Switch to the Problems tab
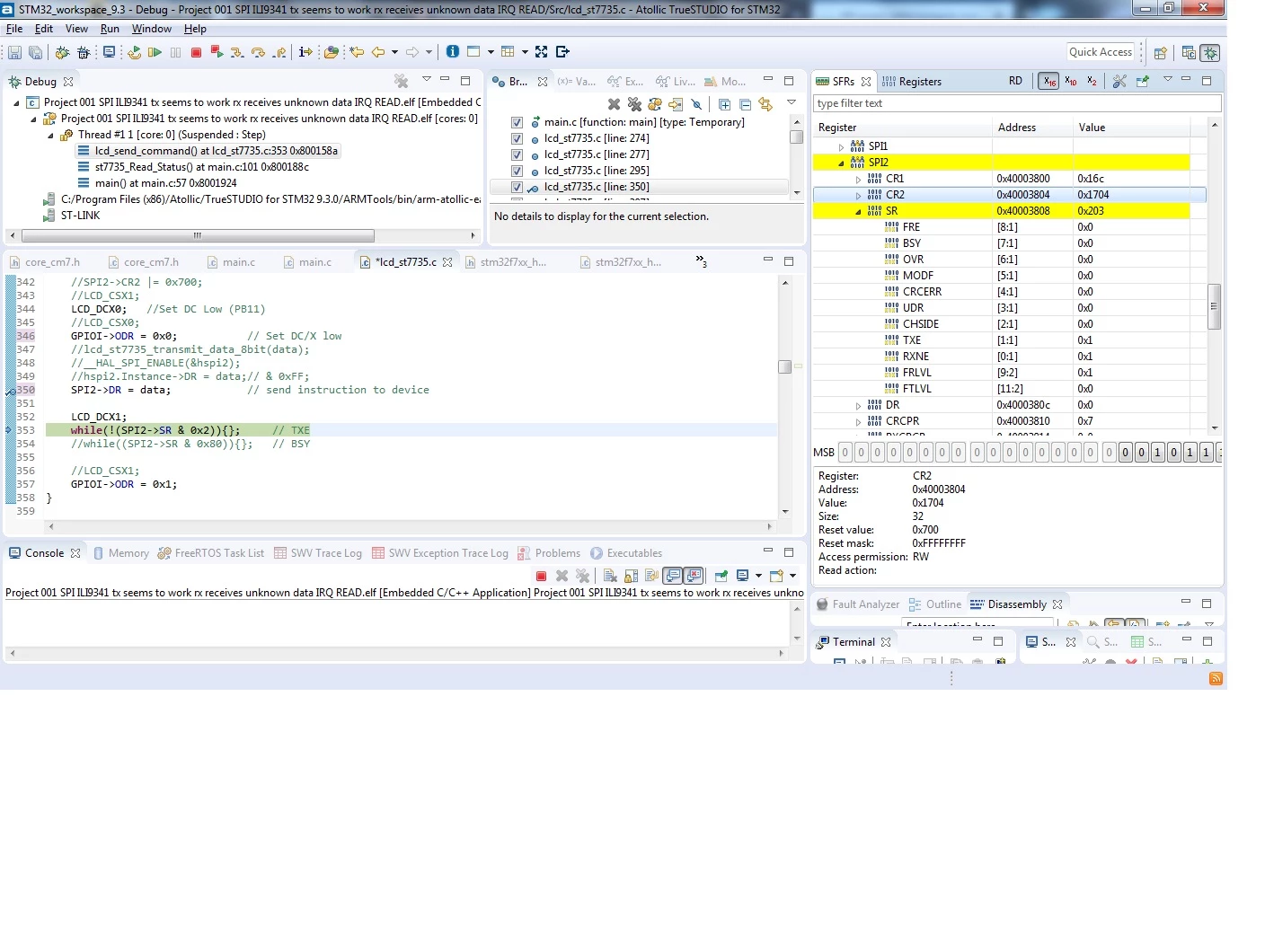 tap(549, 553)
